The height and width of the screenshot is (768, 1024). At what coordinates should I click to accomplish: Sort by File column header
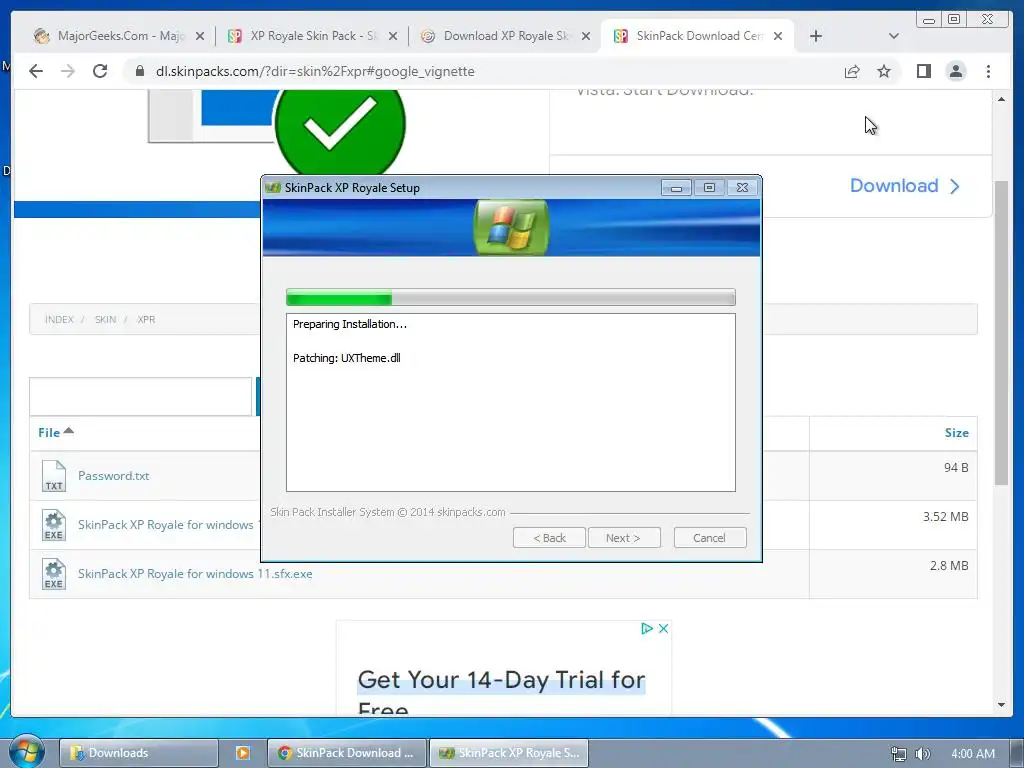click(x=56, y=432)
